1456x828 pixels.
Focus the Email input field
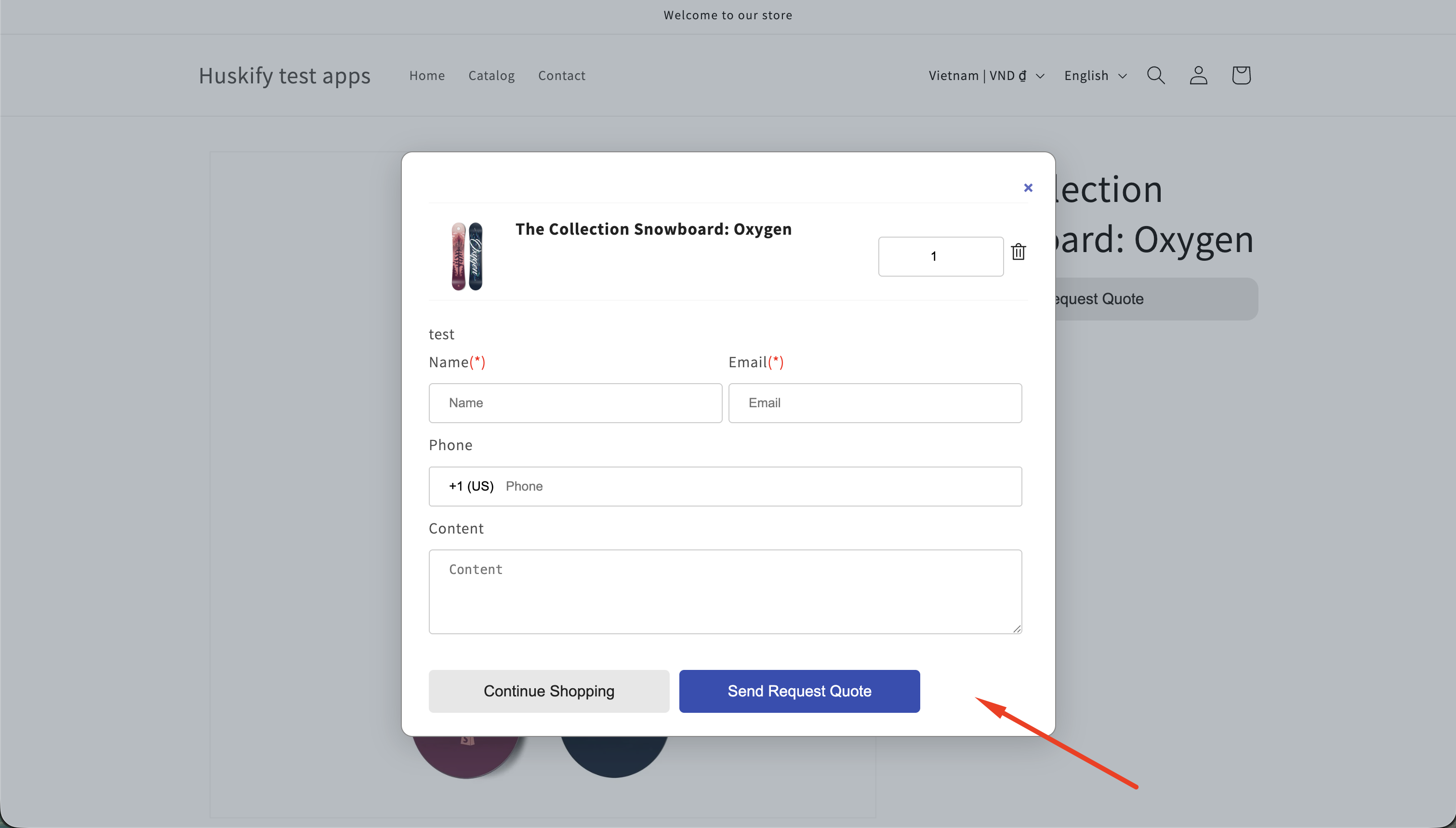(x=875, y=403)
